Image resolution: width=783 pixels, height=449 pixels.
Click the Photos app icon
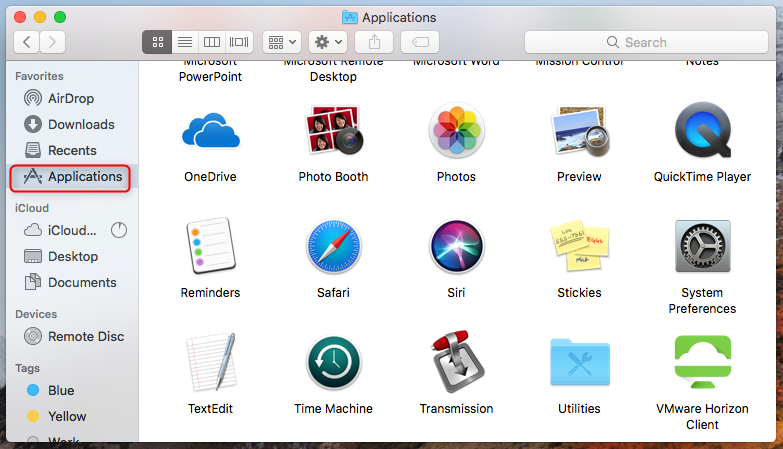(456, 130)
